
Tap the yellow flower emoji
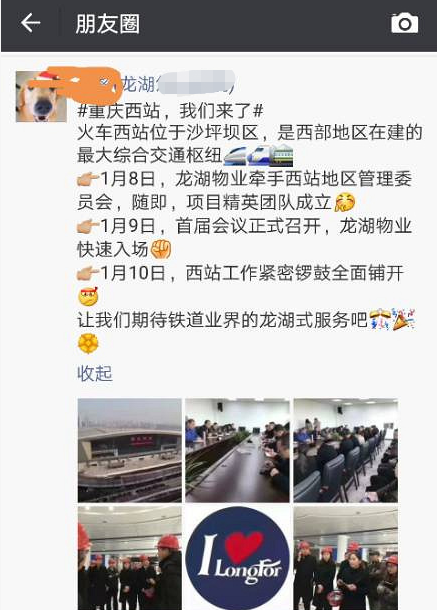coord(88,344)
